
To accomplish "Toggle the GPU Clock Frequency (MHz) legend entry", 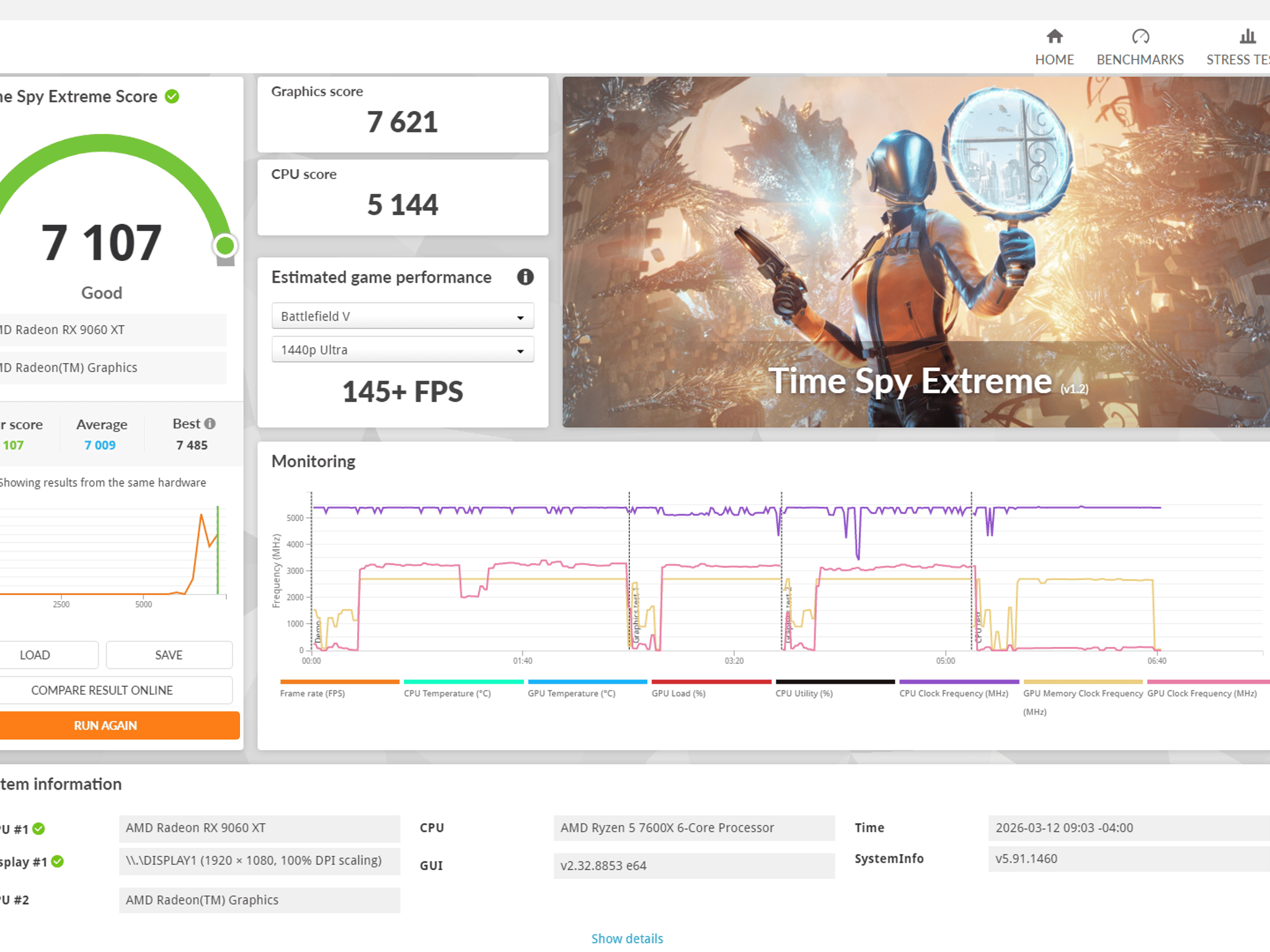I will 1207,689.
